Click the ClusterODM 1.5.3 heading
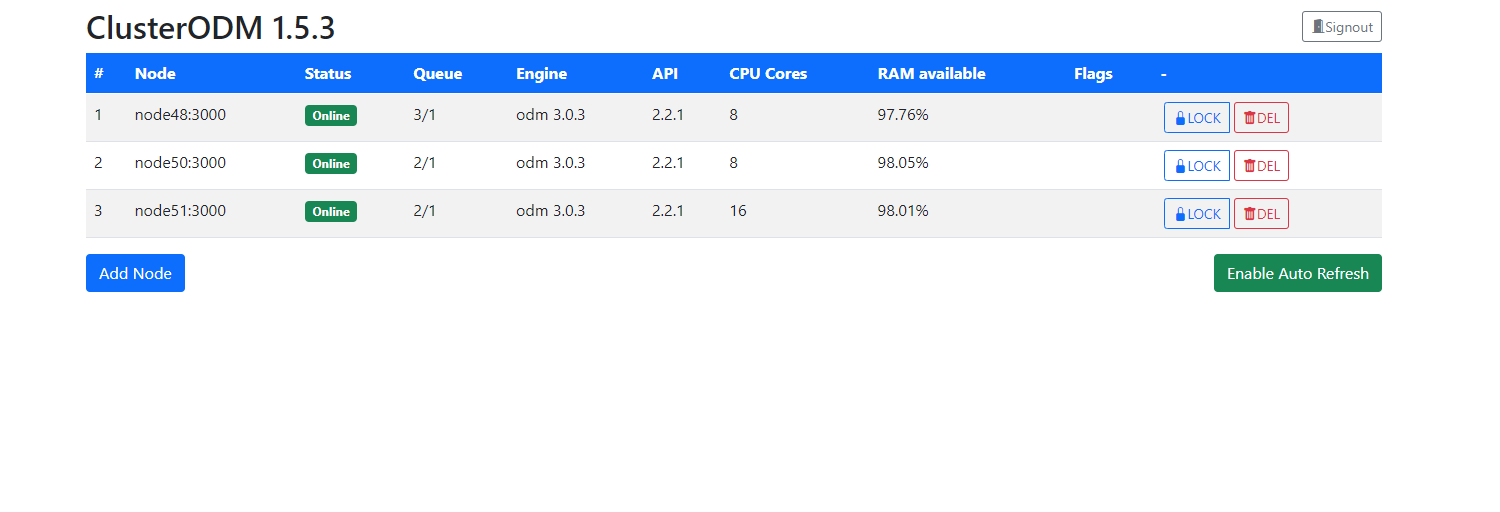This screenshot has height=512, width=1500. pyautogui.click(x=211, y=28)
